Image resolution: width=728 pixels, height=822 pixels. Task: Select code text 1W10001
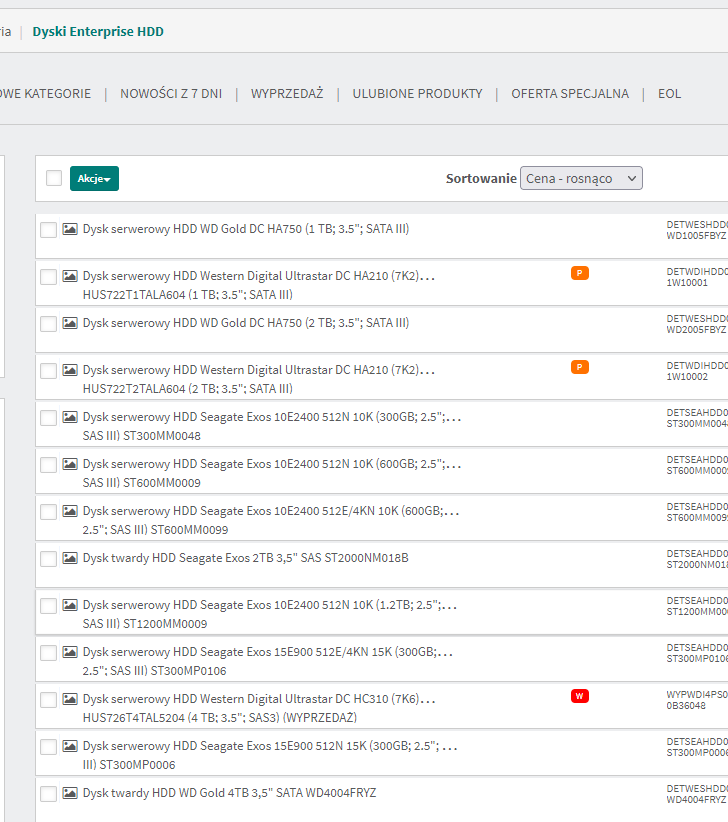tap(687, 283)
